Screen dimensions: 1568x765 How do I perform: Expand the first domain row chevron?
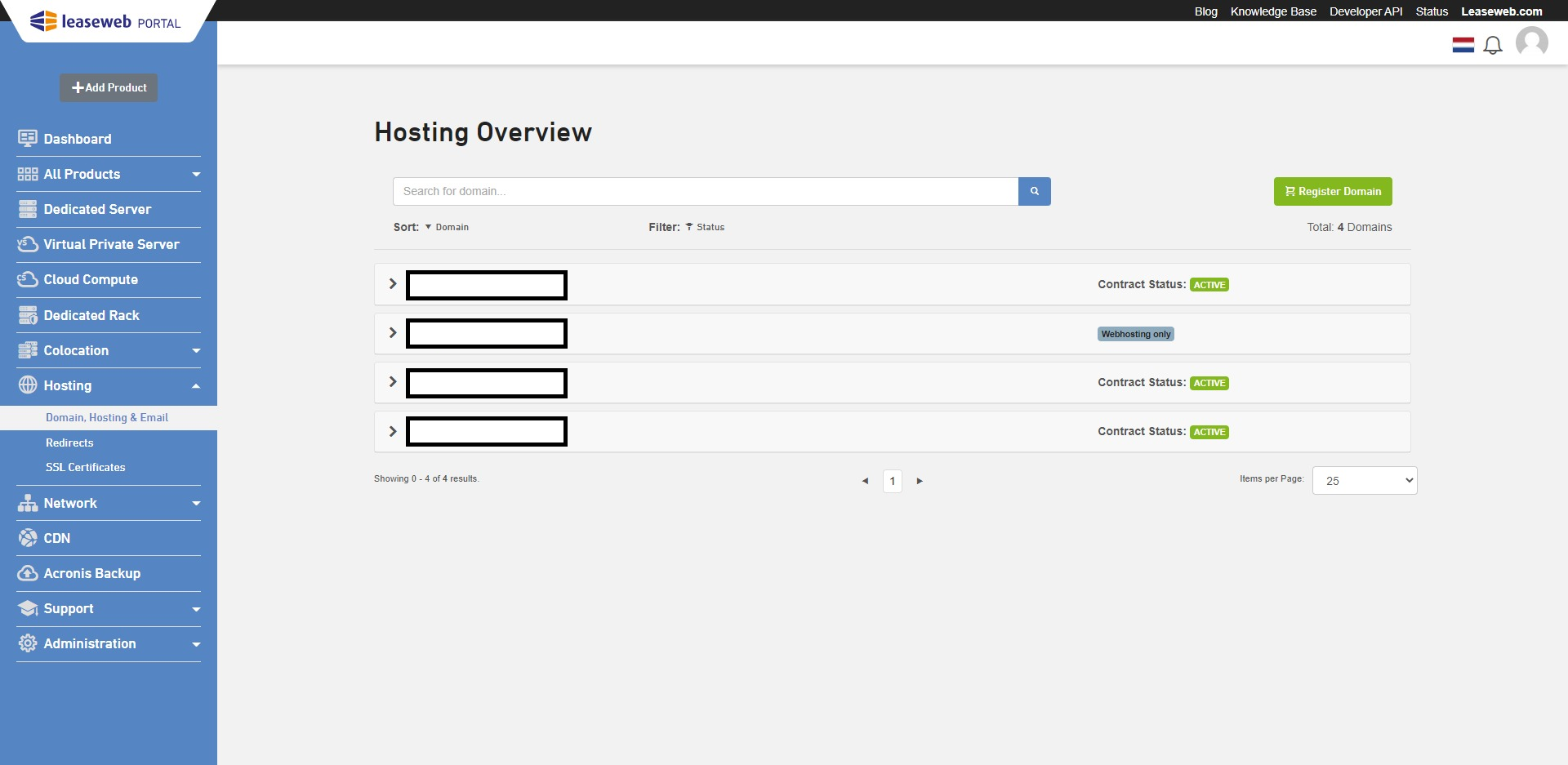click(393, 284)
